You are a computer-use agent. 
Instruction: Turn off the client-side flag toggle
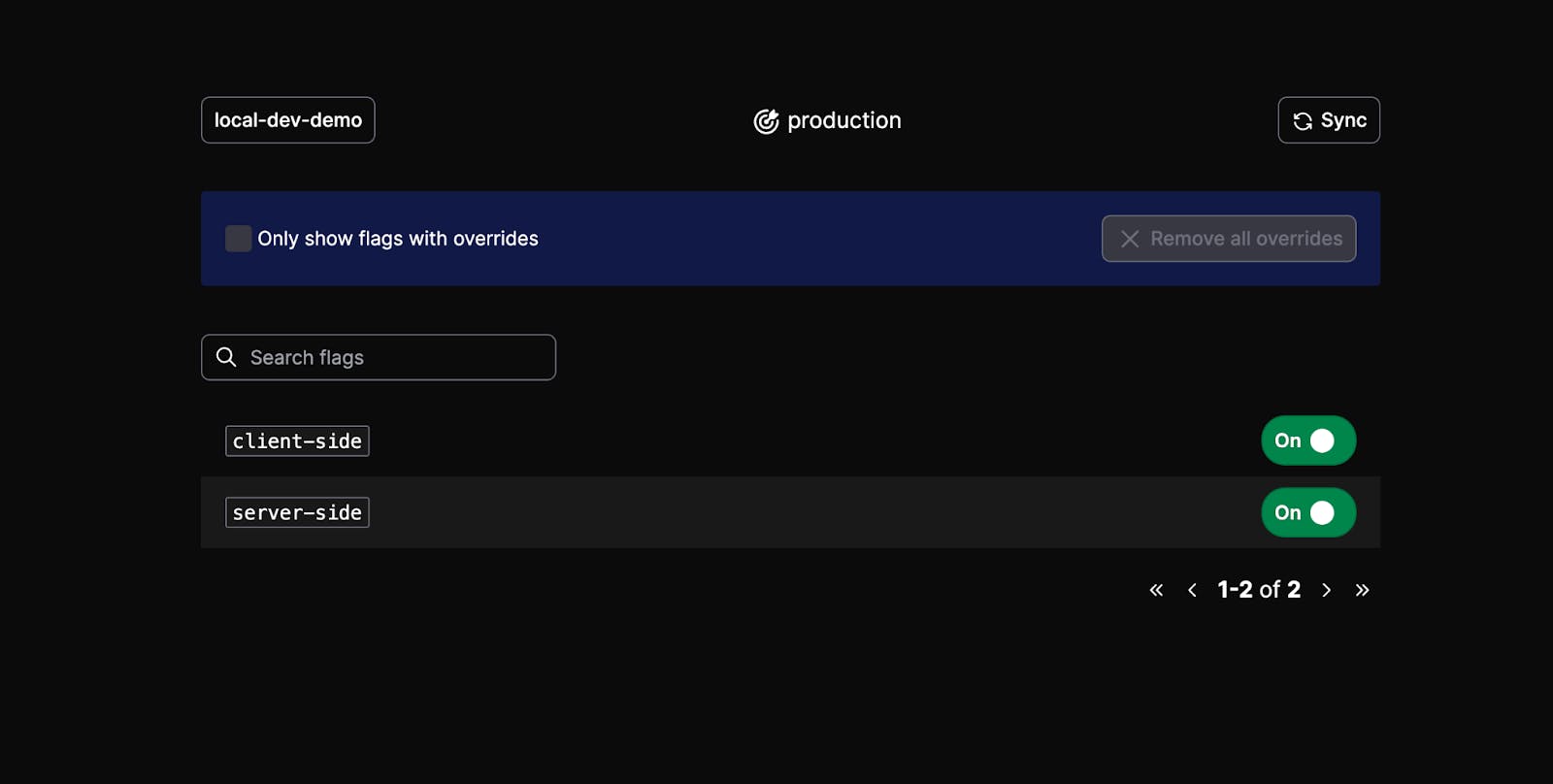pyautogui.click(x=1307, y=441)
